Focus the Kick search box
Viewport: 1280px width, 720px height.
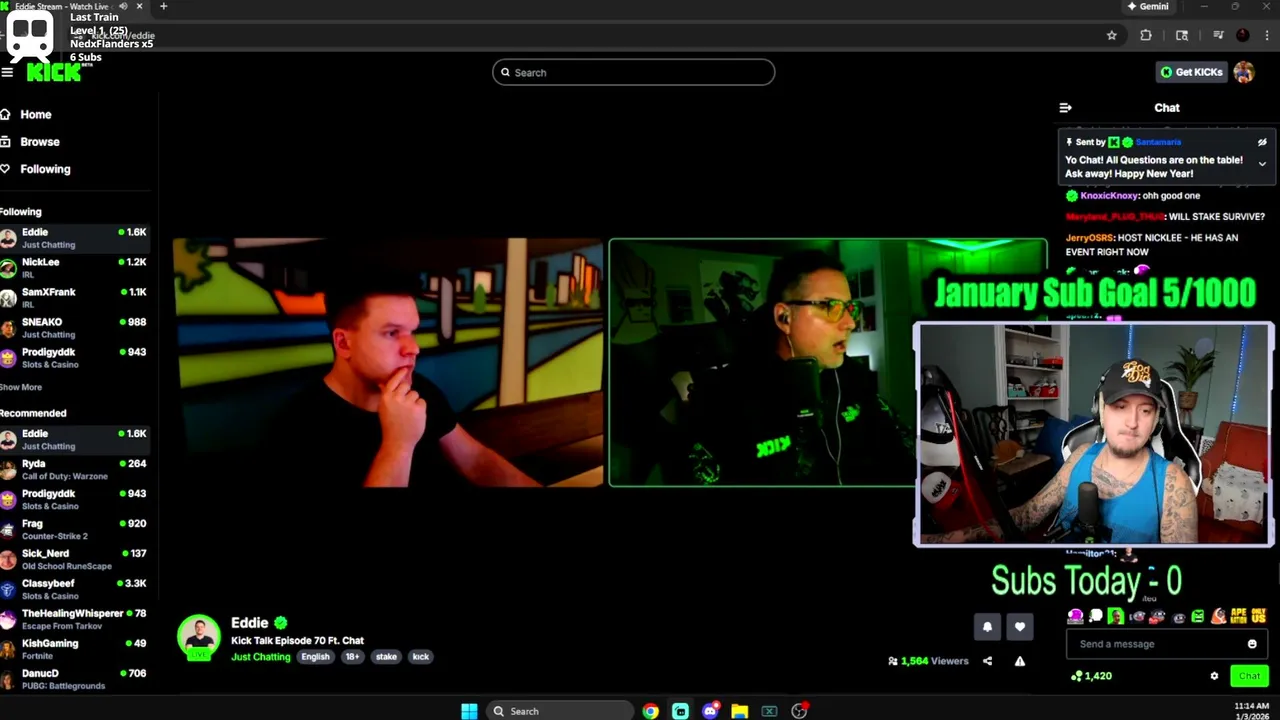coord(633,72)
